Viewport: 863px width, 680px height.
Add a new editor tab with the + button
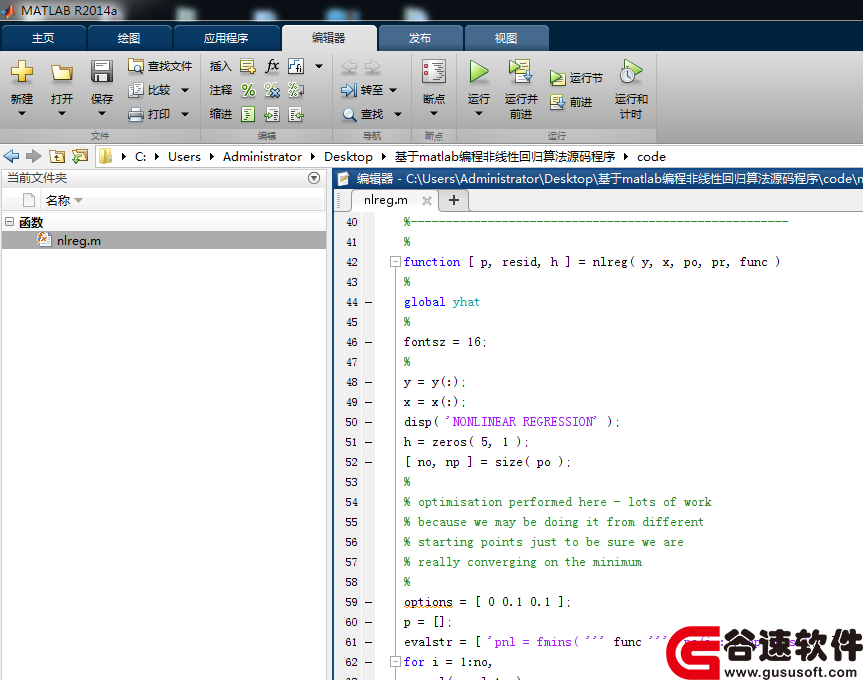click(454, 200)
